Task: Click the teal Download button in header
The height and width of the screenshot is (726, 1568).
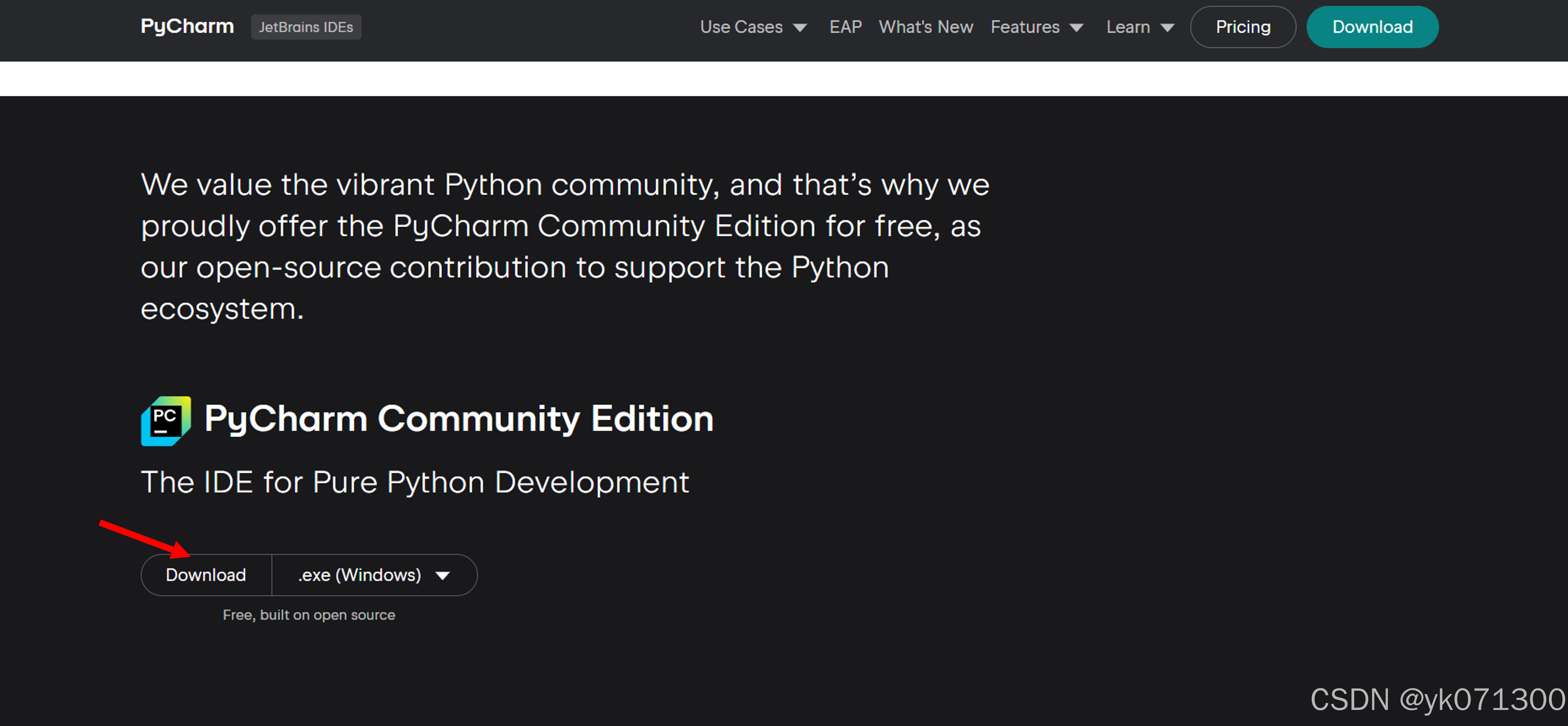Action: [1371, 27]
